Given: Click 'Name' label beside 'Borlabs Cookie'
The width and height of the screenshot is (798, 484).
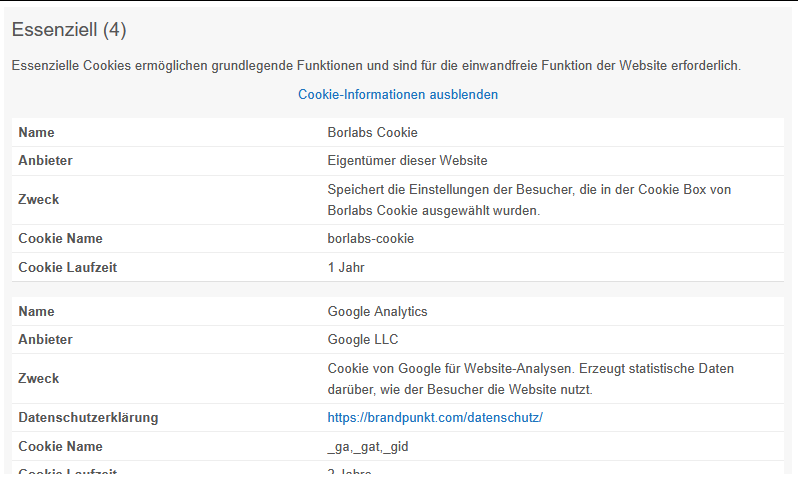Looking at the screenshot, I should tap(36, 132).
